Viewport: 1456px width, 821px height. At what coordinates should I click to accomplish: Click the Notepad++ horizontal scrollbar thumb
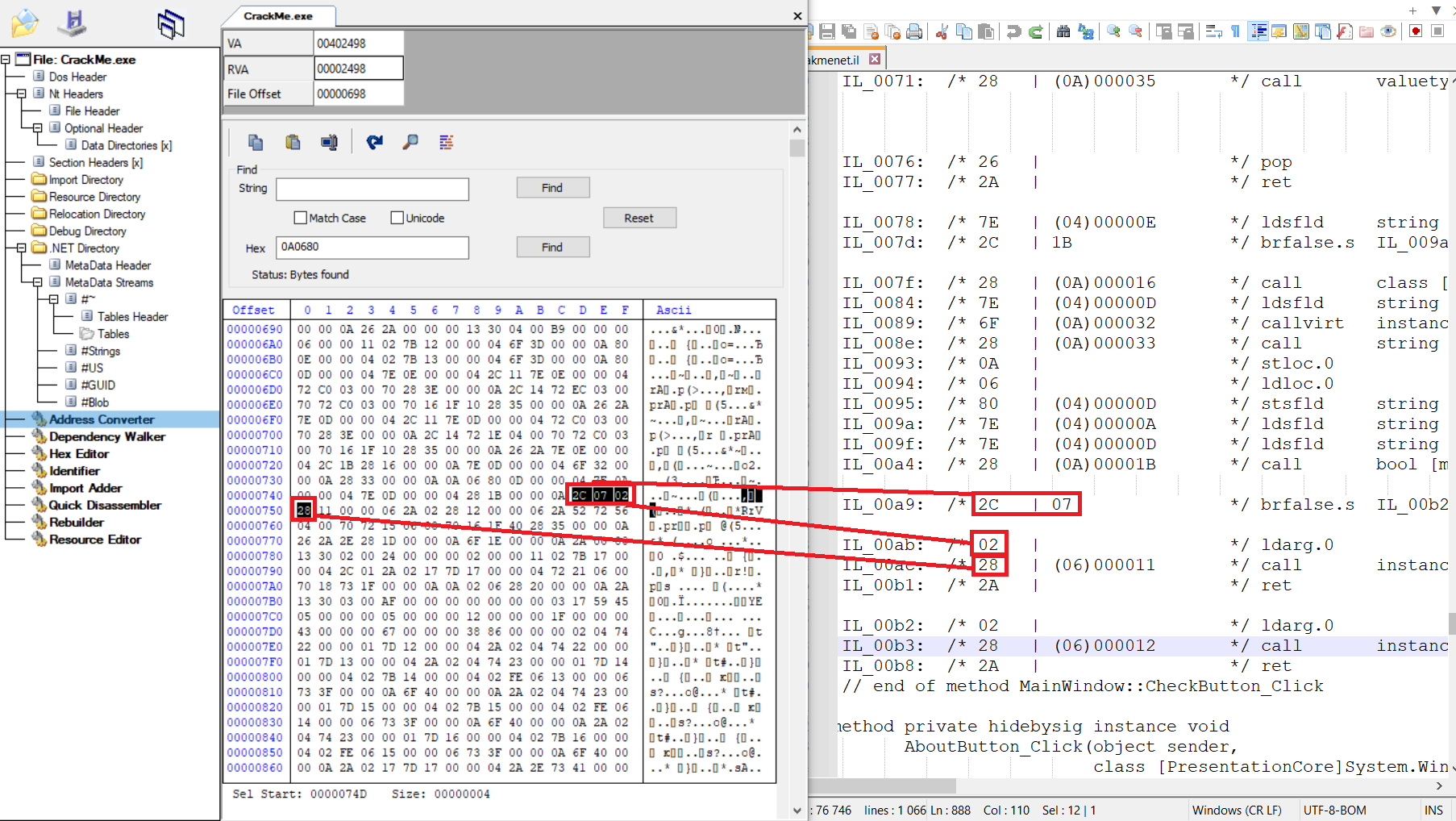click(882, 786)
